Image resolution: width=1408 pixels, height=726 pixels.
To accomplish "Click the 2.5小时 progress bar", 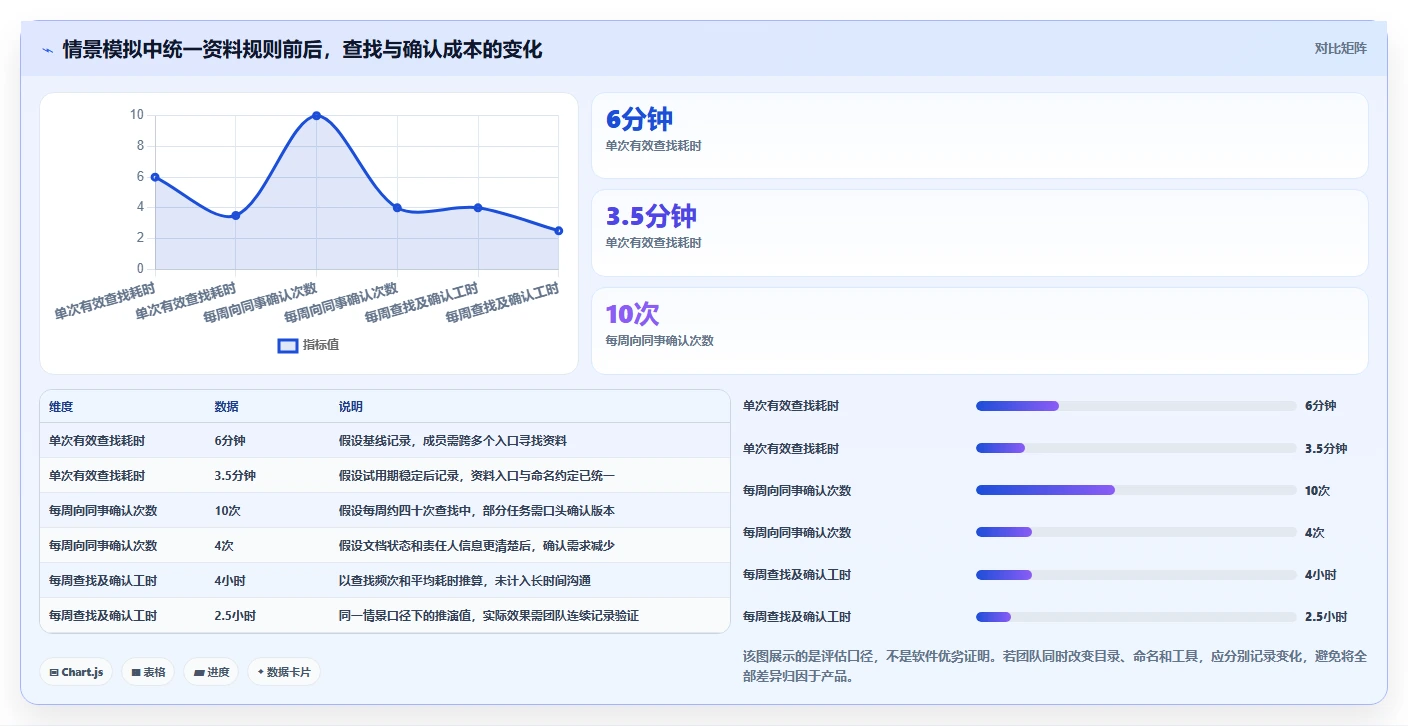I will point(1136,616).
